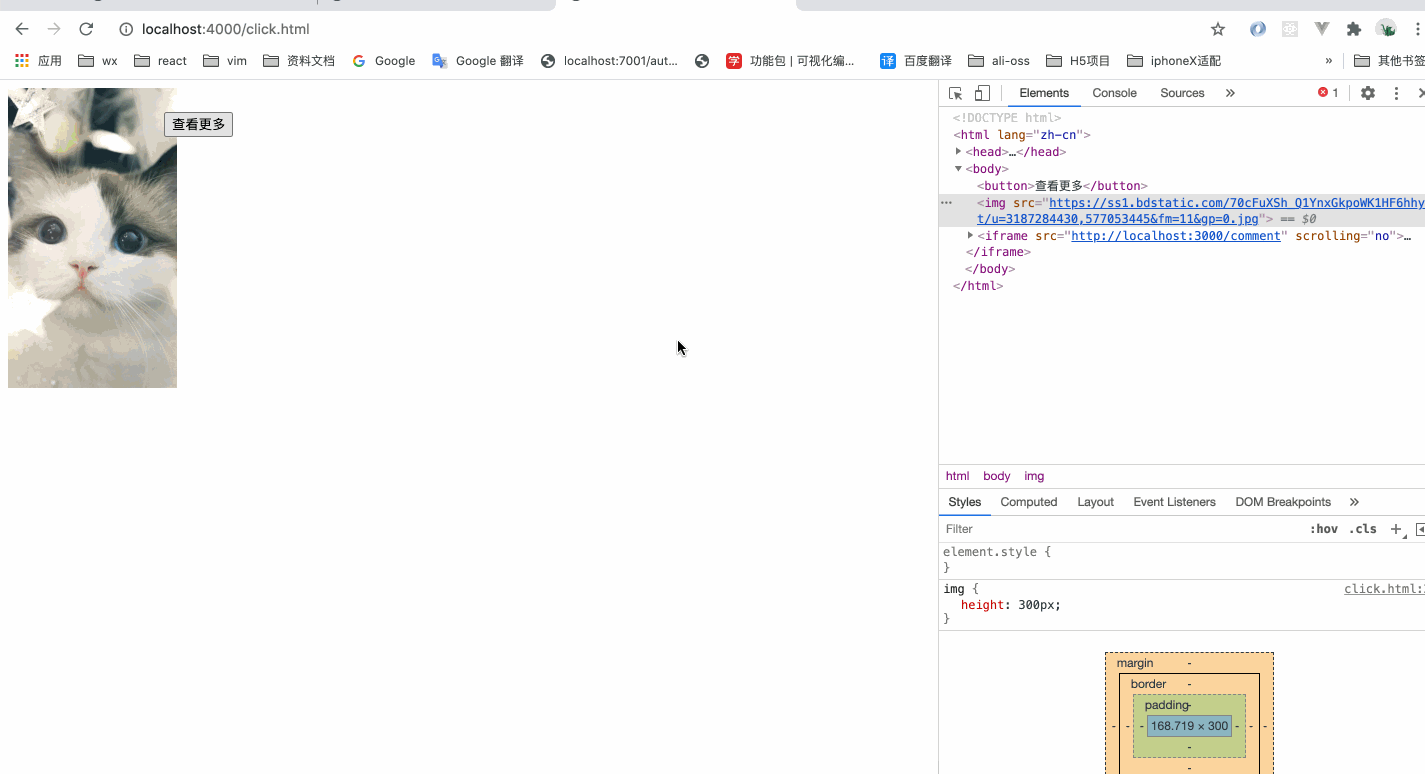
Task: Toggle element state with the :hov control
Action: point(1324,528)
